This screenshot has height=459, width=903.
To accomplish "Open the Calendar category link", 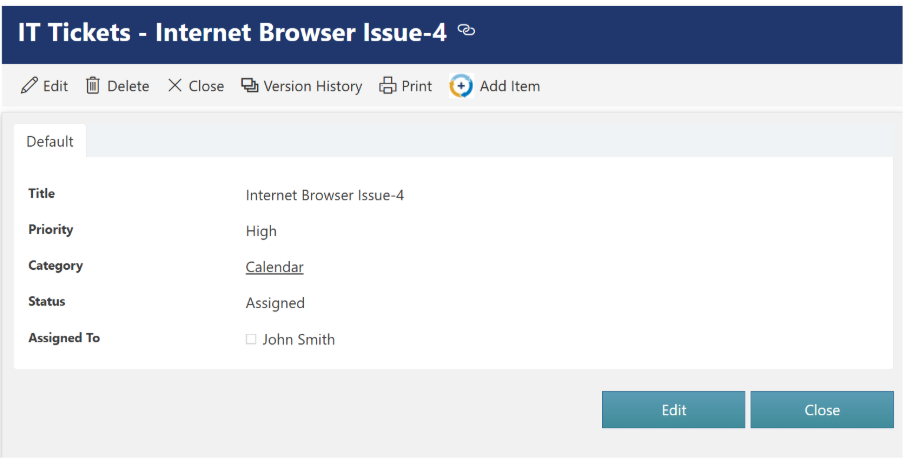I will [274, 267].
